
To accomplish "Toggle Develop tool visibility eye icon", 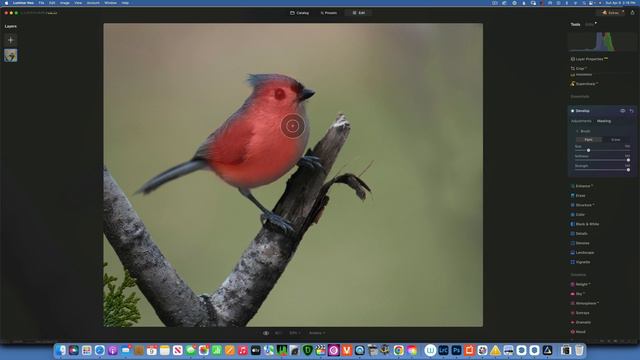I will pyautogui.click(x=622, y=111).
